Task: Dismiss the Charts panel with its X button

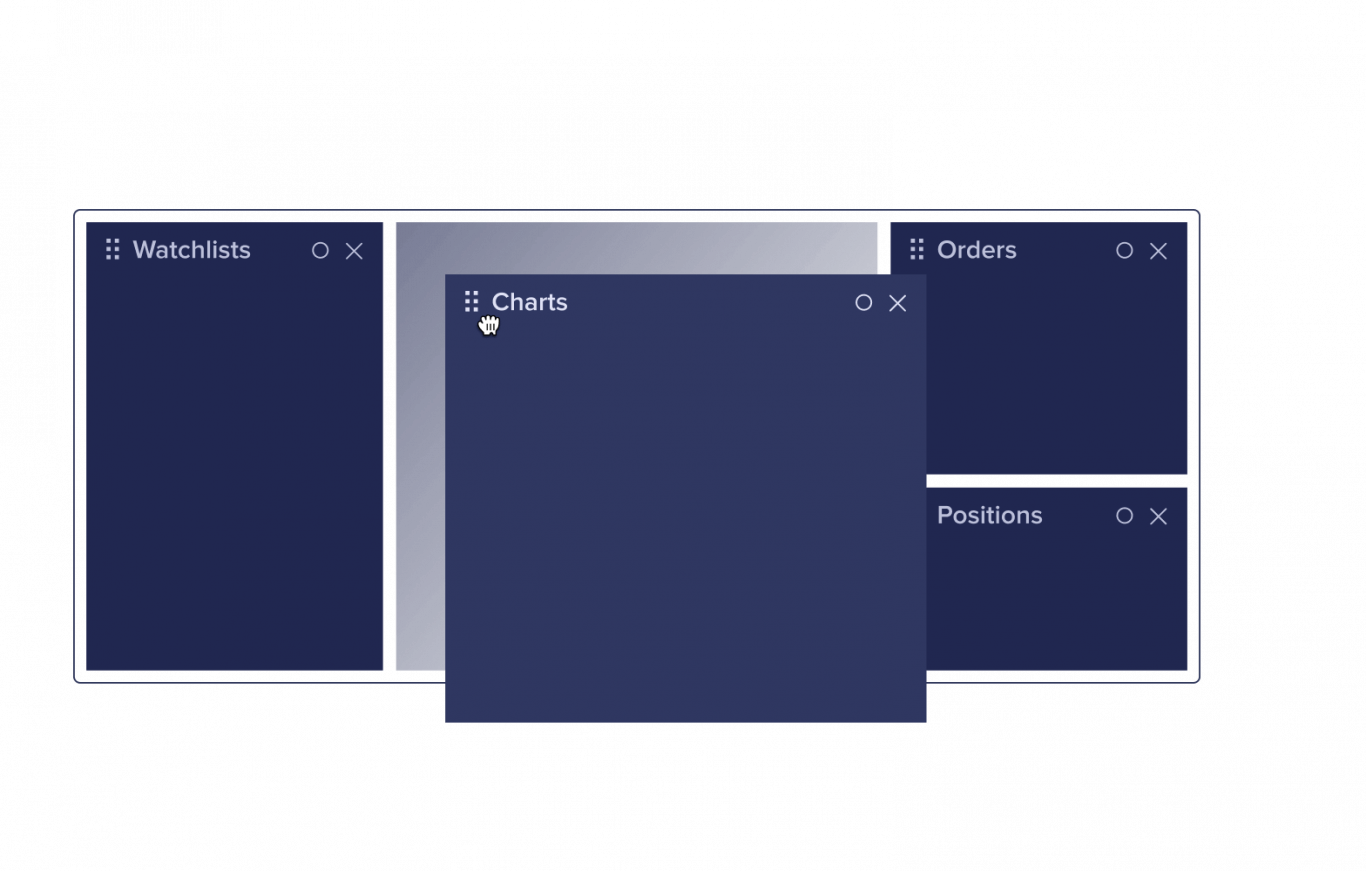Action: pyautogui.click(x=897, y=302)
